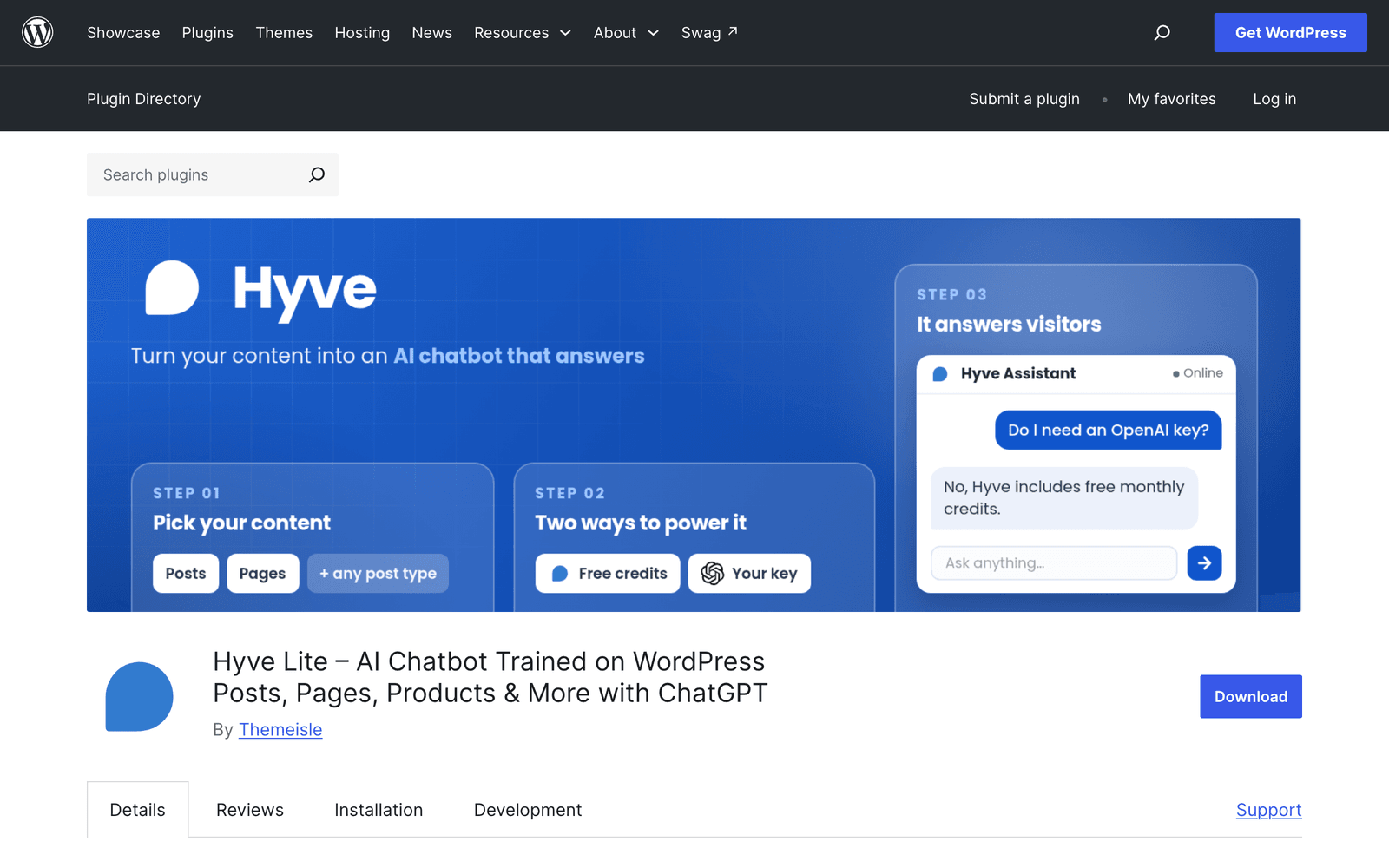The width and height of the screenshot is (1389, 868).
Task: Open My favorites link
Action: point(1171,99)
